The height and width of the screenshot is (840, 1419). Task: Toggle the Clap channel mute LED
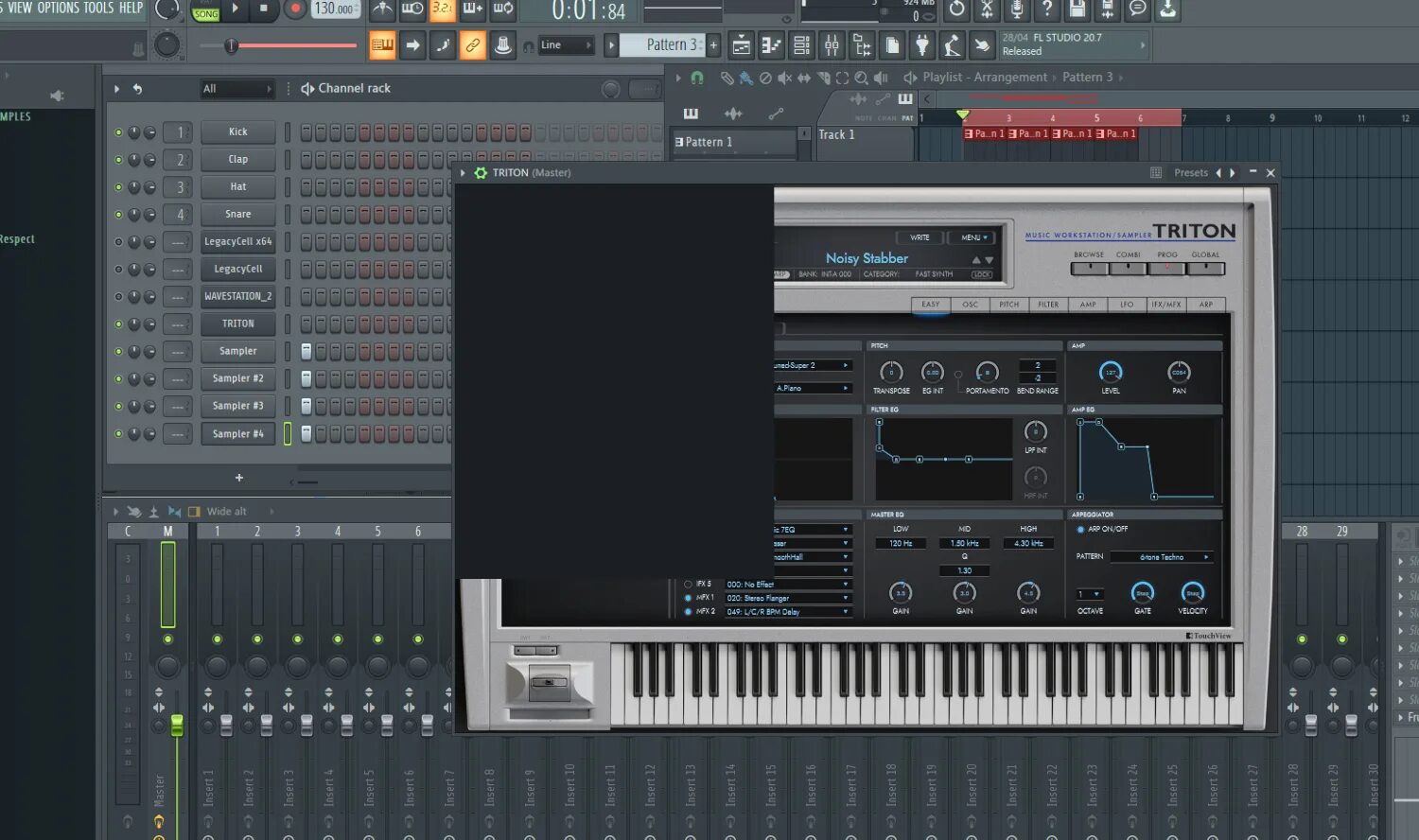(118, 160)
